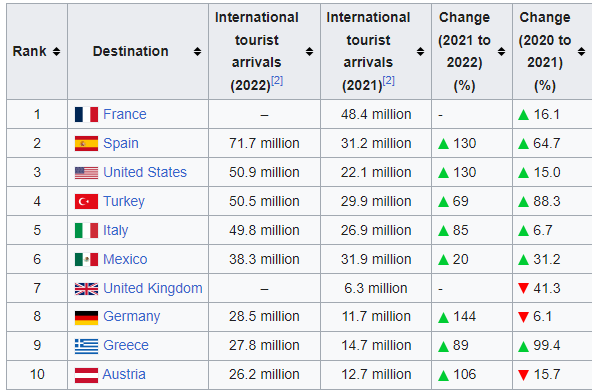Sort by Change 2020 to 2021 arrows
This screenshot has height=391, width=592.
point(581,51)
